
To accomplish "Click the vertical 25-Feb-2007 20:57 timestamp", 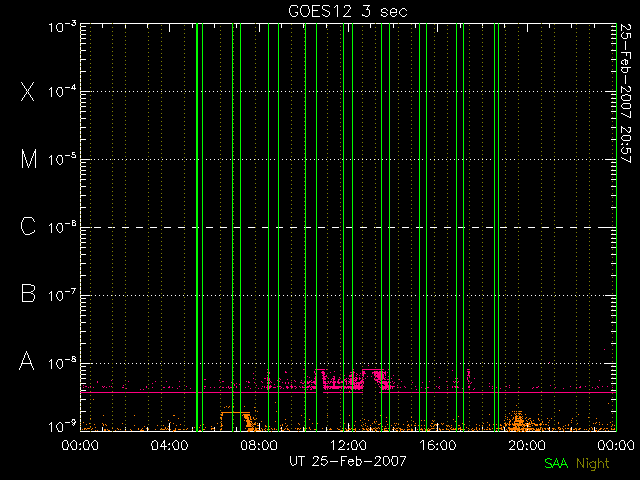I will tap(626, 93).
